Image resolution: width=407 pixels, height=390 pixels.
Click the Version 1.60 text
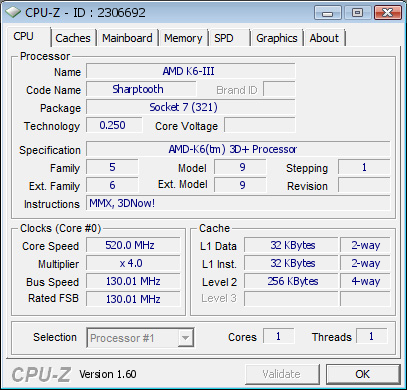(x=108, y=374)
